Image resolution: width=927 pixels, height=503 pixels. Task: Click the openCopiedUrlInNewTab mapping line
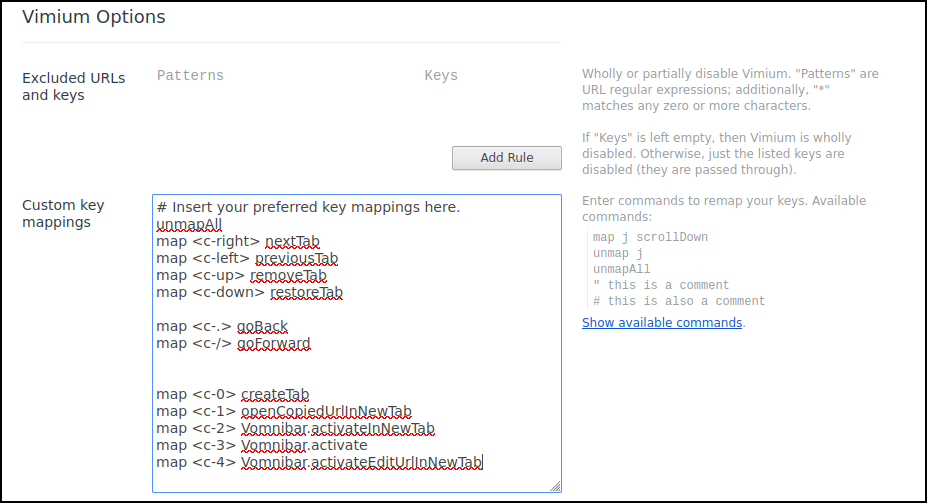283,412
